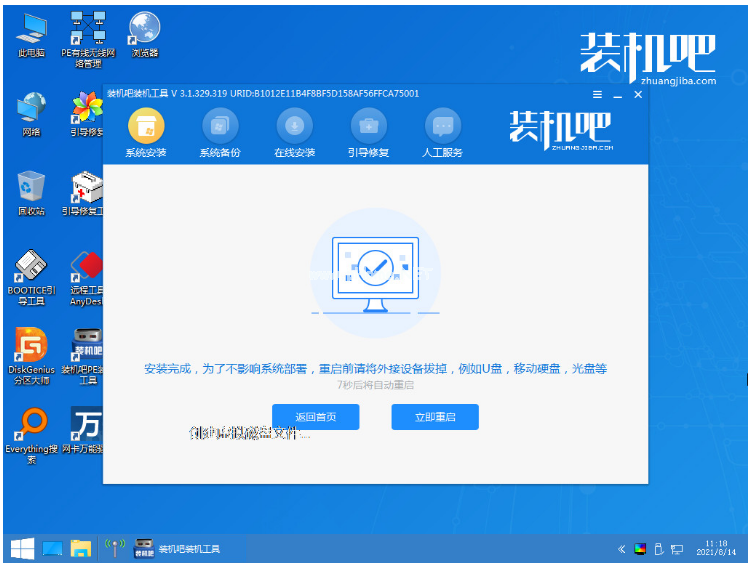Image resolution: width=751 pixels, height=566 pixels.
Task: Expand hidden system tray icons chevron
Action: pyautogui.click(x=621, y=549)
